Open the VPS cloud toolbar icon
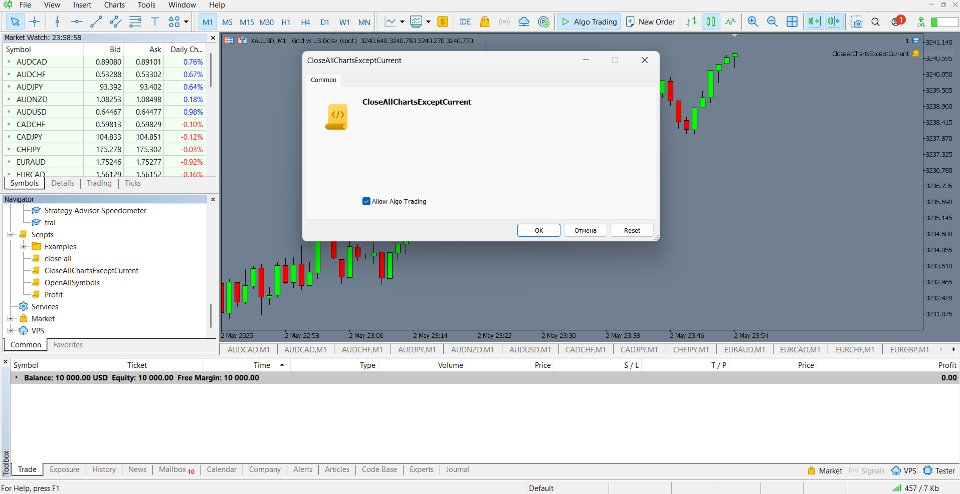Screen dimensions: 960x494 coord(524,21)
